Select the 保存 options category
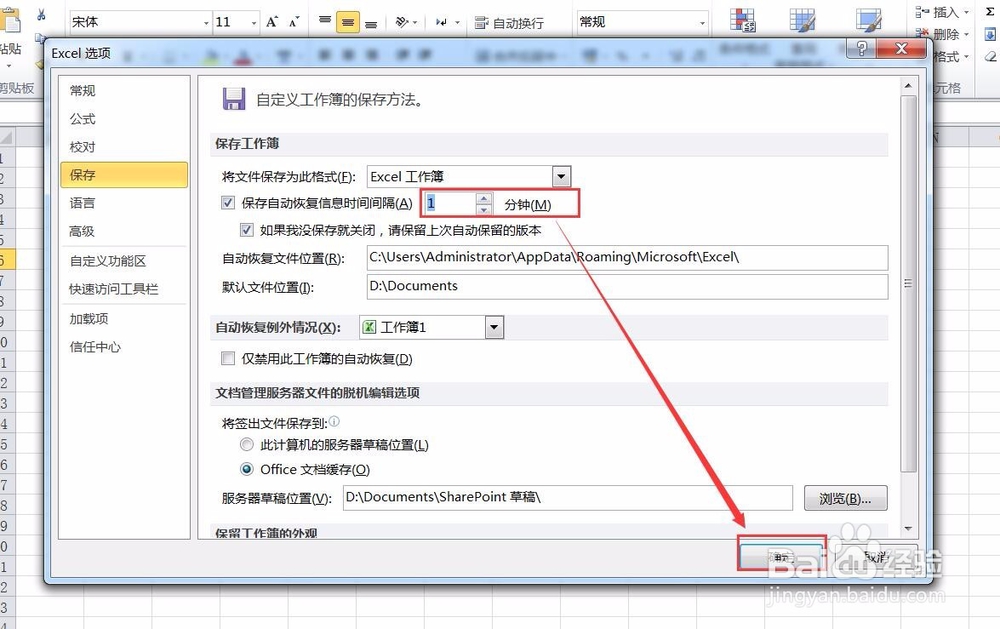 [124, 175]
